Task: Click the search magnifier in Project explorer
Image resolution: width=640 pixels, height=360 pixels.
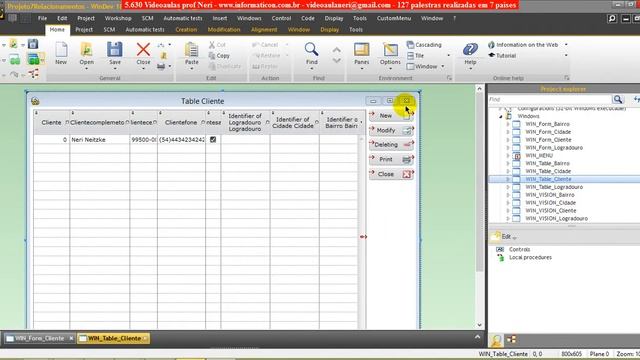Action: [x=618, y=99]
